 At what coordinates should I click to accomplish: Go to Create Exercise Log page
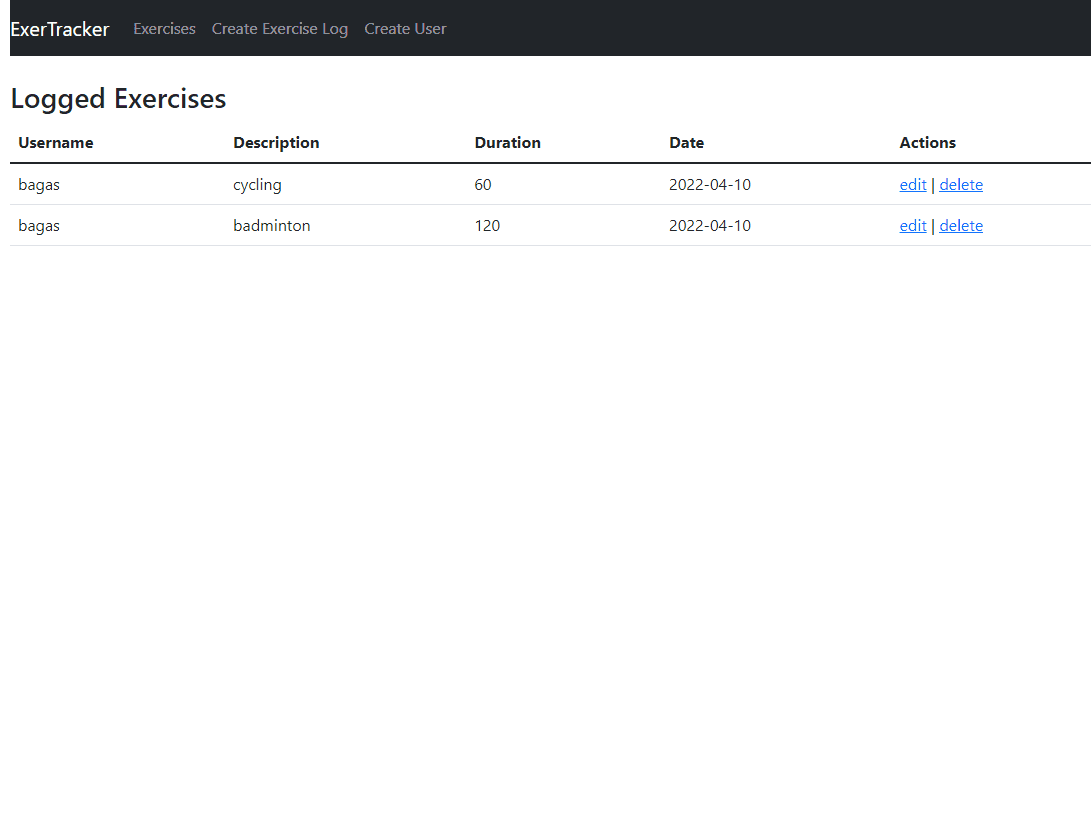[280, 29]
